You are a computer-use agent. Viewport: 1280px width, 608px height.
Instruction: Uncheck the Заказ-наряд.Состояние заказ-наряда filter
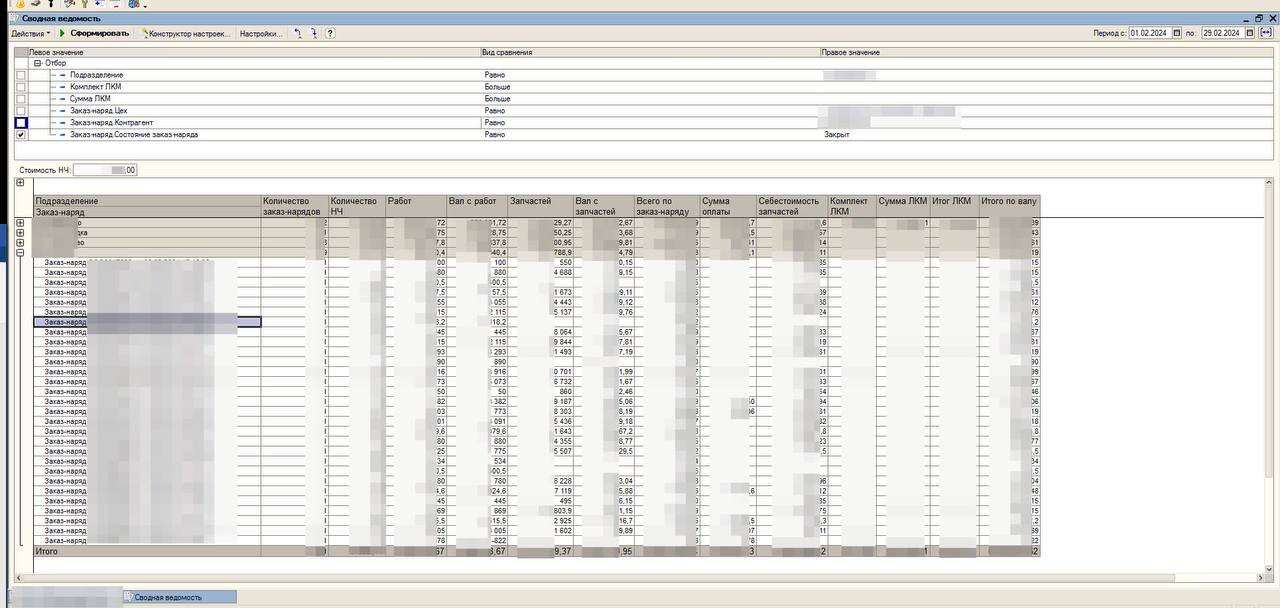click(21, 134)
